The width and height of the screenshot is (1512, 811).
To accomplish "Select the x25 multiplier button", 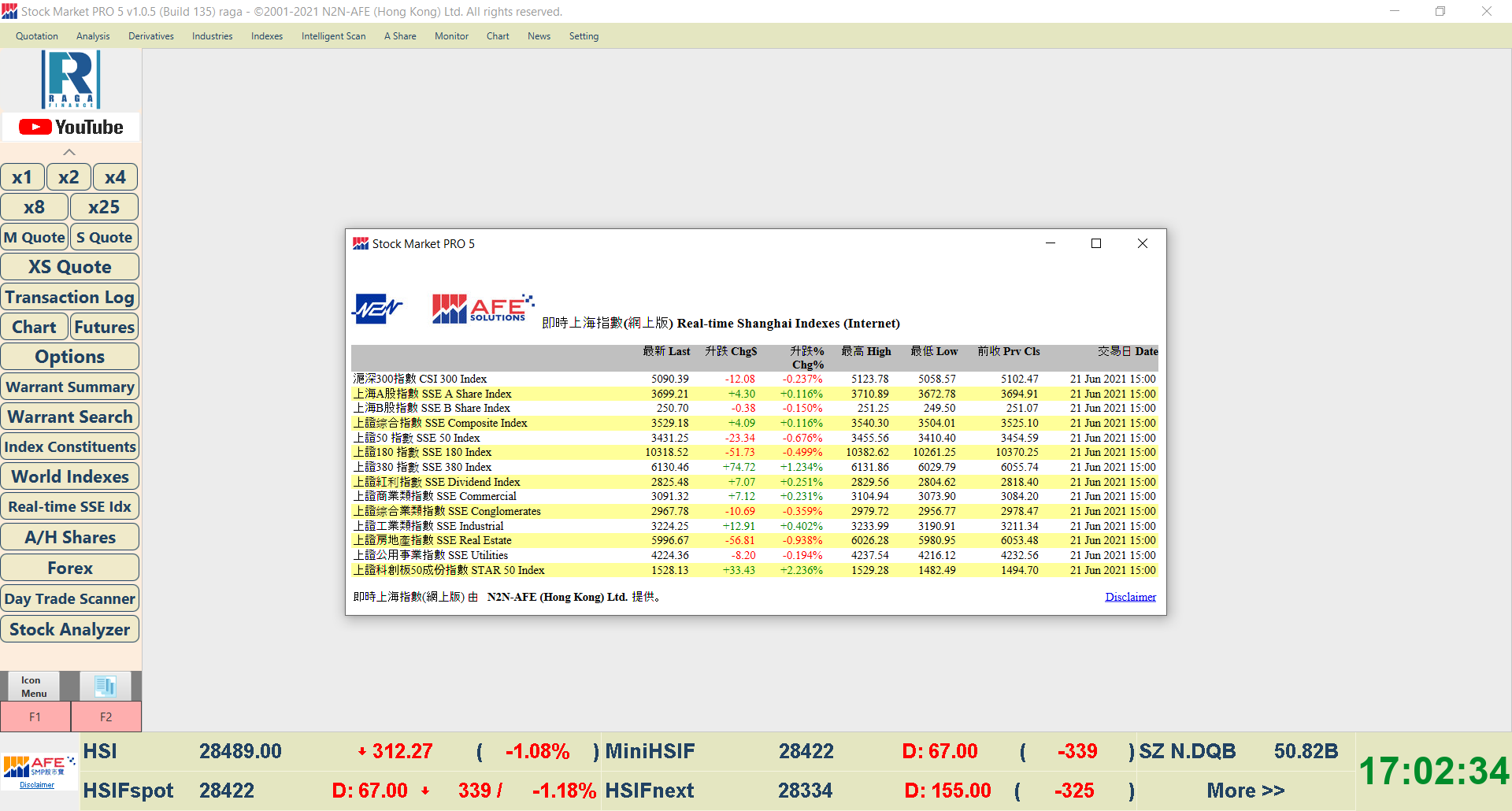I will point(104,207).
